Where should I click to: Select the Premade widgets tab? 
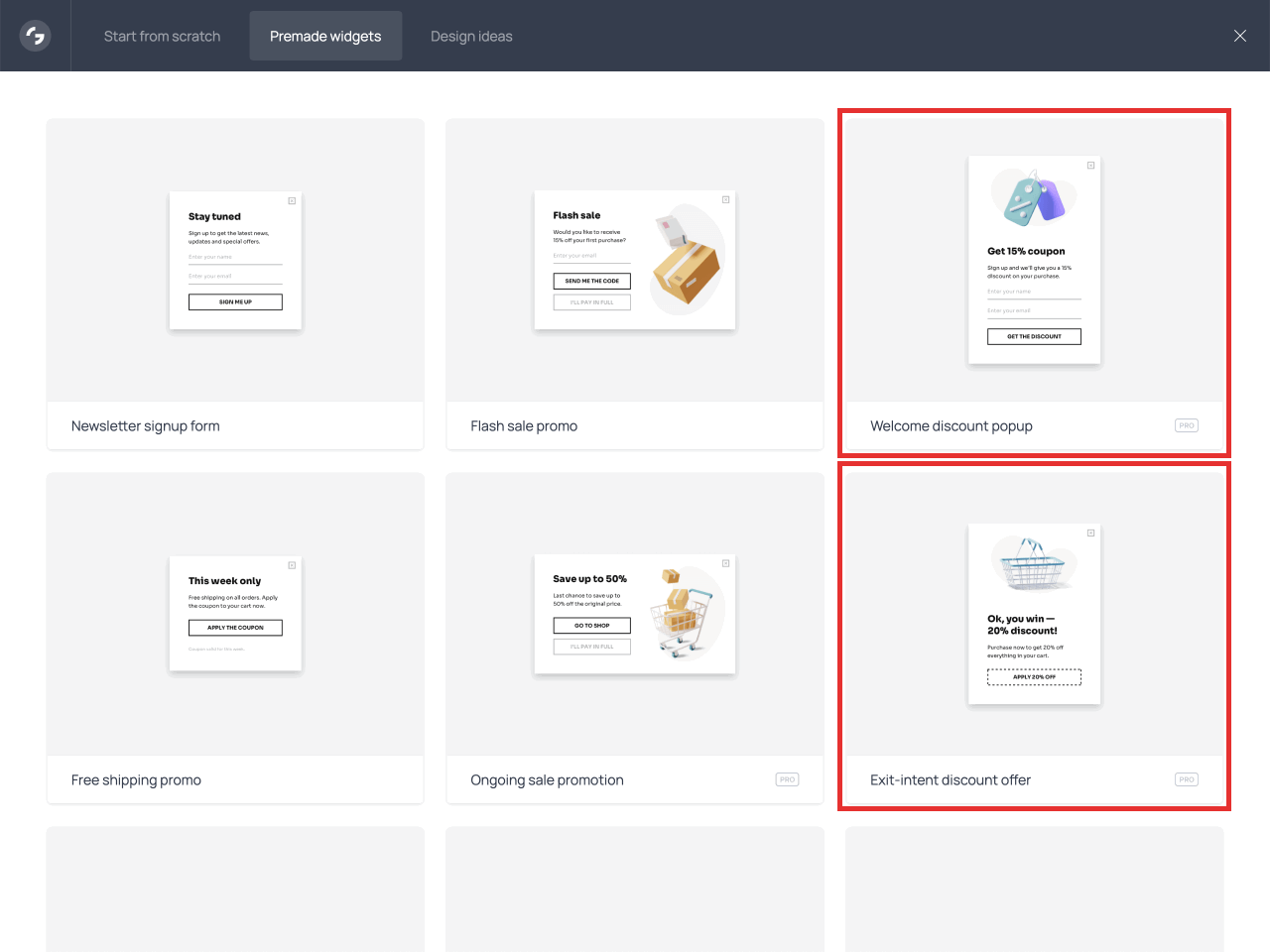[x=325, y=37]
